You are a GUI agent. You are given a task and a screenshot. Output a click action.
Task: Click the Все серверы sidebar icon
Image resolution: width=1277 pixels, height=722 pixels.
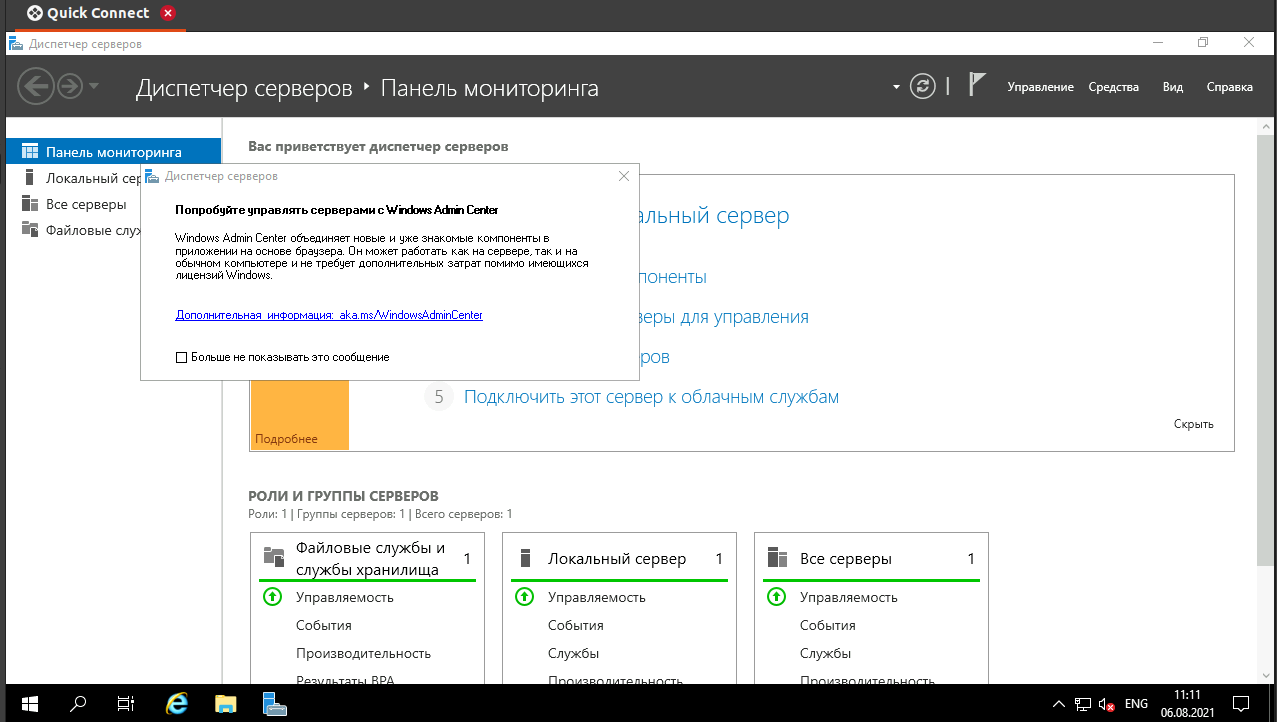30,204
